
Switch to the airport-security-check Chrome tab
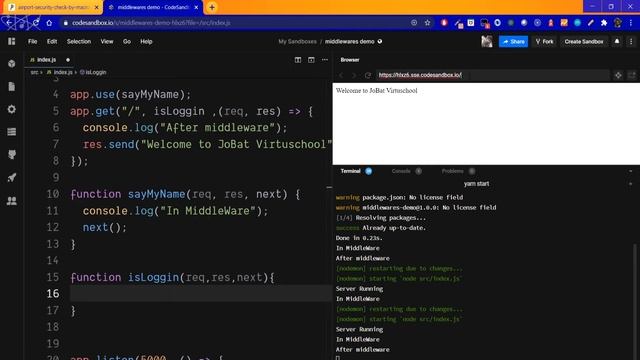coord(52,7)
